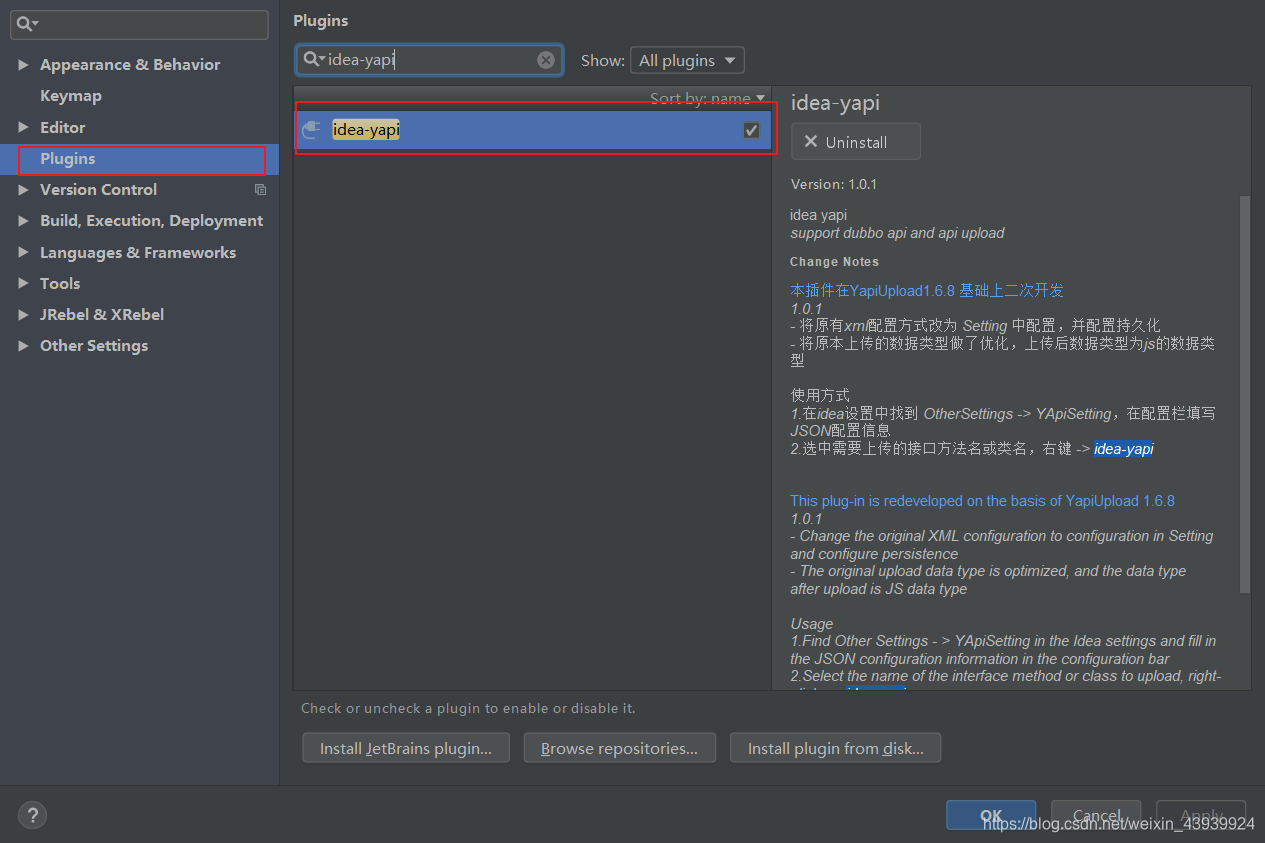Screen dimensions: 1265x843
Task: Expand Build, Execution, Deployment section
Action: coord(23,221)
